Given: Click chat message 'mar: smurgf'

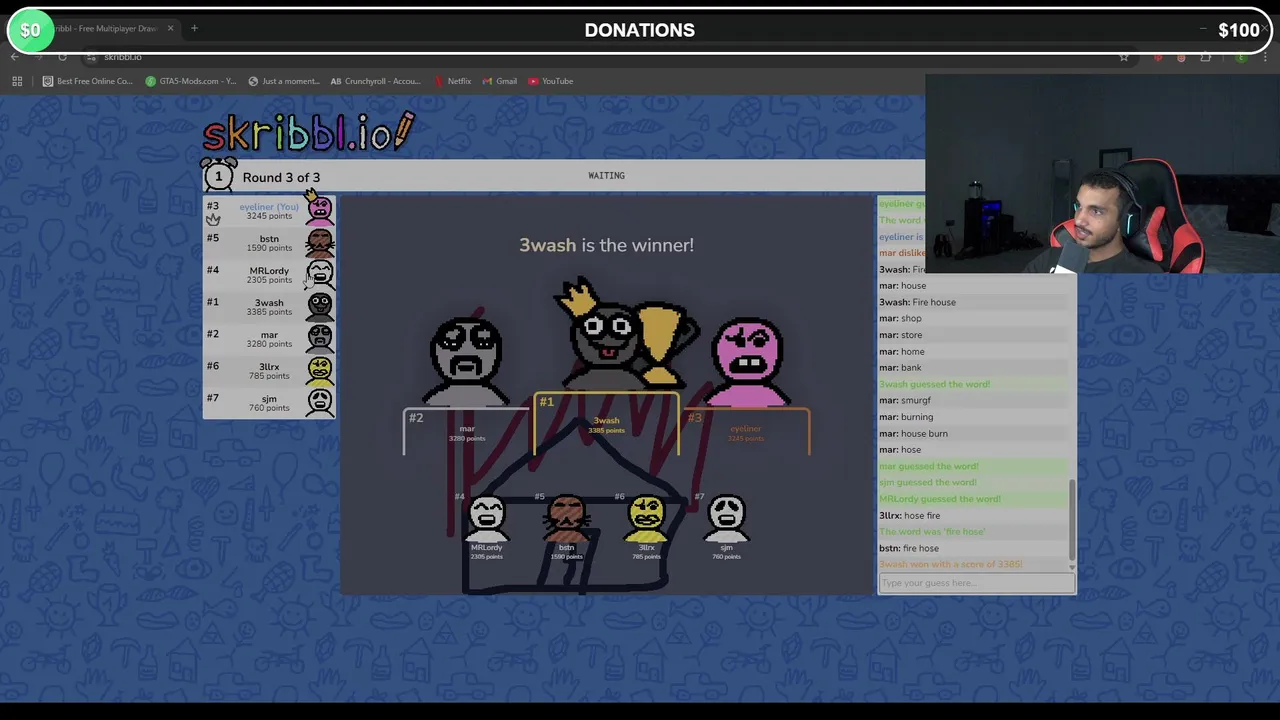Looking at the screenshot, I should coord(905,400).
